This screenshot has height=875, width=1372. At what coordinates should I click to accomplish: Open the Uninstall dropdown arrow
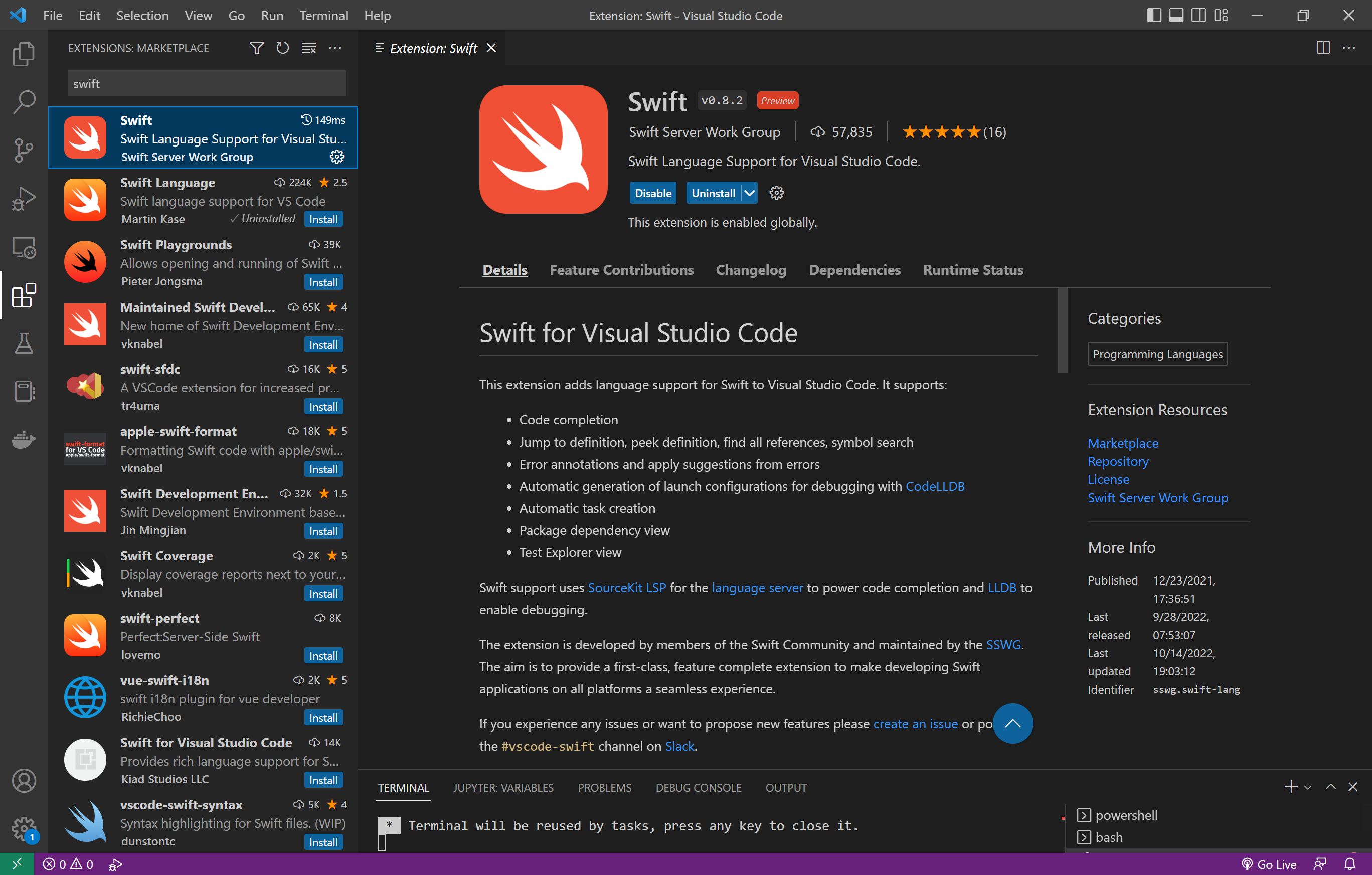749,193
